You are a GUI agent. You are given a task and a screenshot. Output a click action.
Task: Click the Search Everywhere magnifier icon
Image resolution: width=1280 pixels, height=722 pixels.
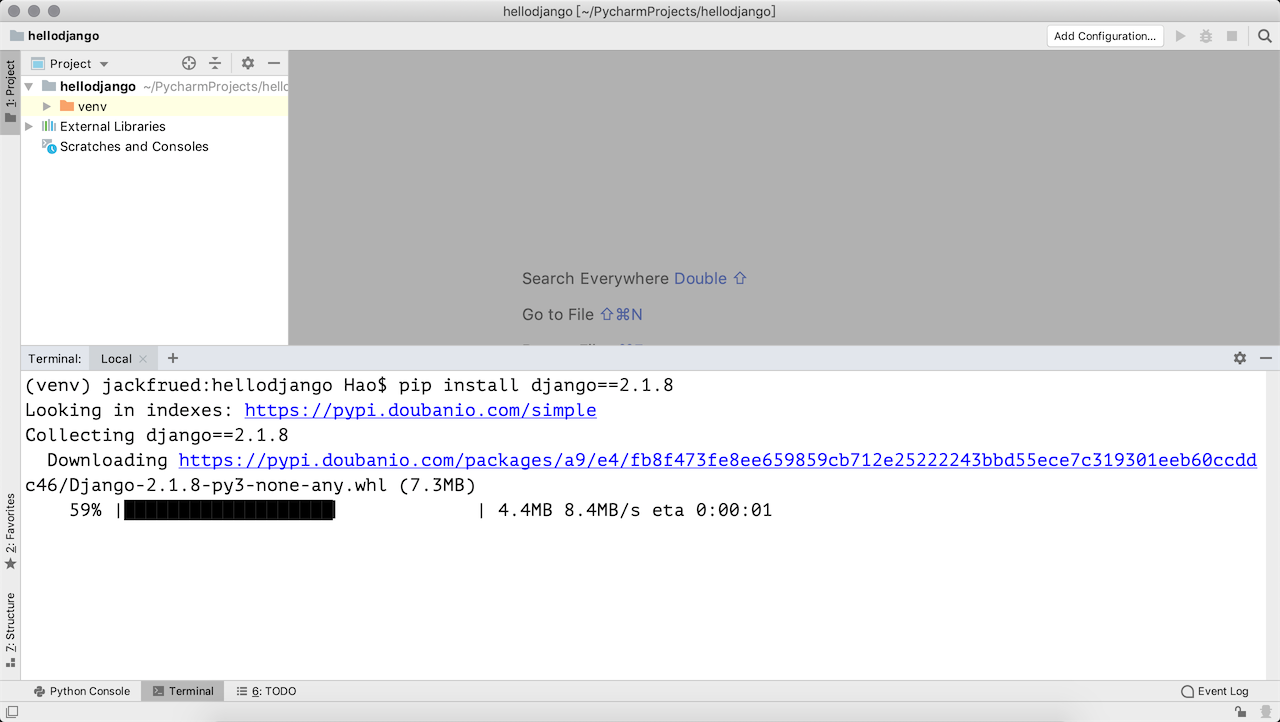[1264, 36]
